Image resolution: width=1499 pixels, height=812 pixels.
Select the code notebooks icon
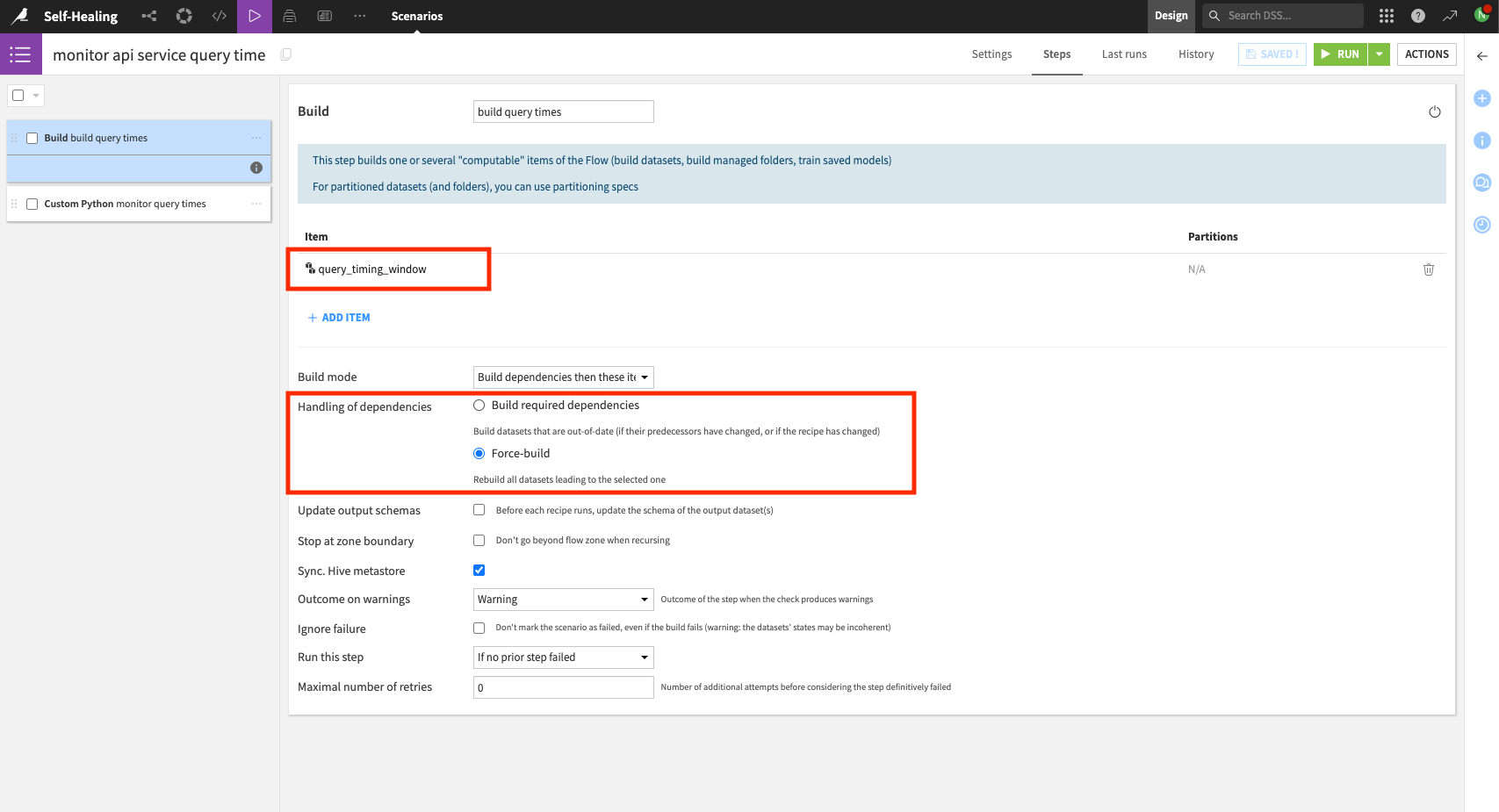click(x=219, y=16)
